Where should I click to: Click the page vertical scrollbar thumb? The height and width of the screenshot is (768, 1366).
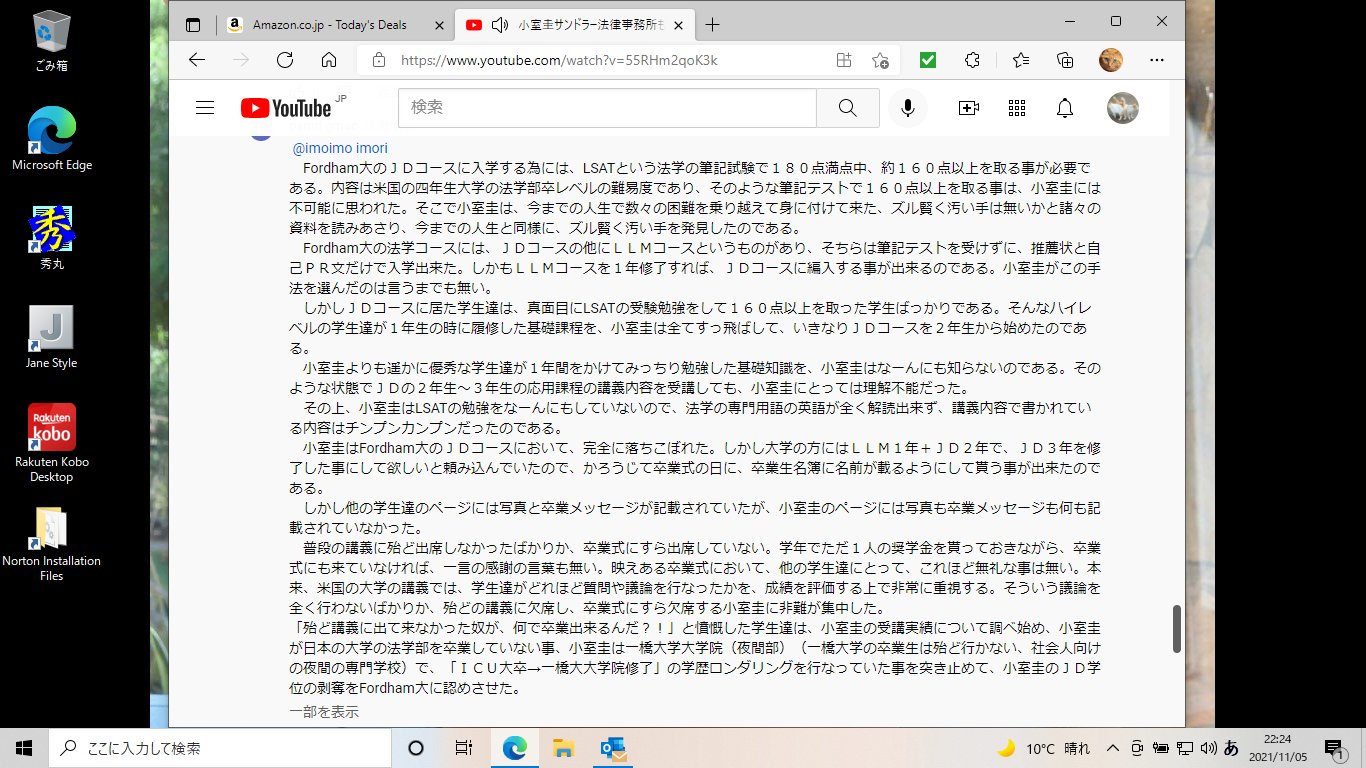(x=1176, y=629)
